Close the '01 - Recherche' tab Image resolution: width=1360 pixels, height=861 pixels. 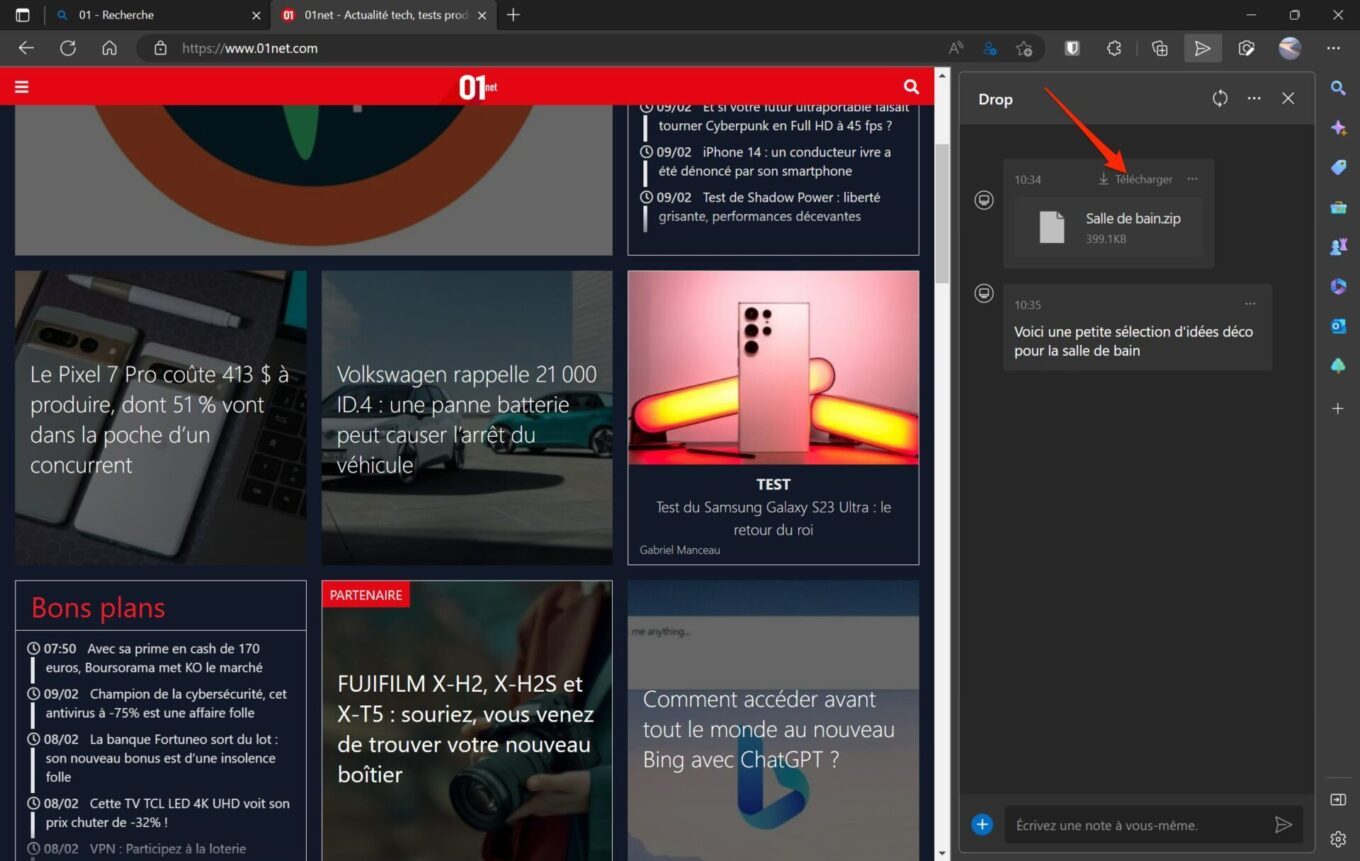click(x=256, y=15)
